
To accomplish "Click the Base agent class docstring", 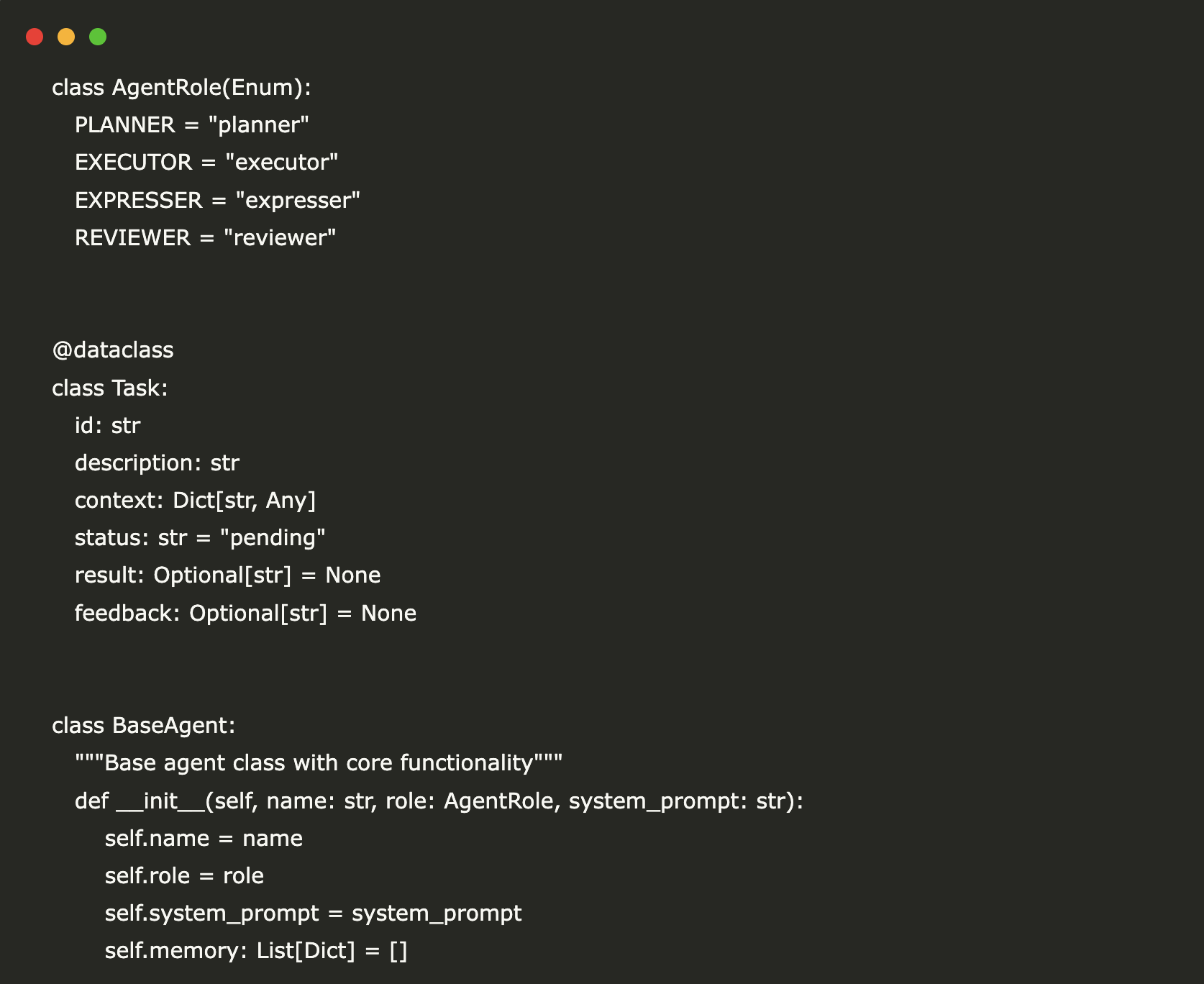I will coord(319,763).
